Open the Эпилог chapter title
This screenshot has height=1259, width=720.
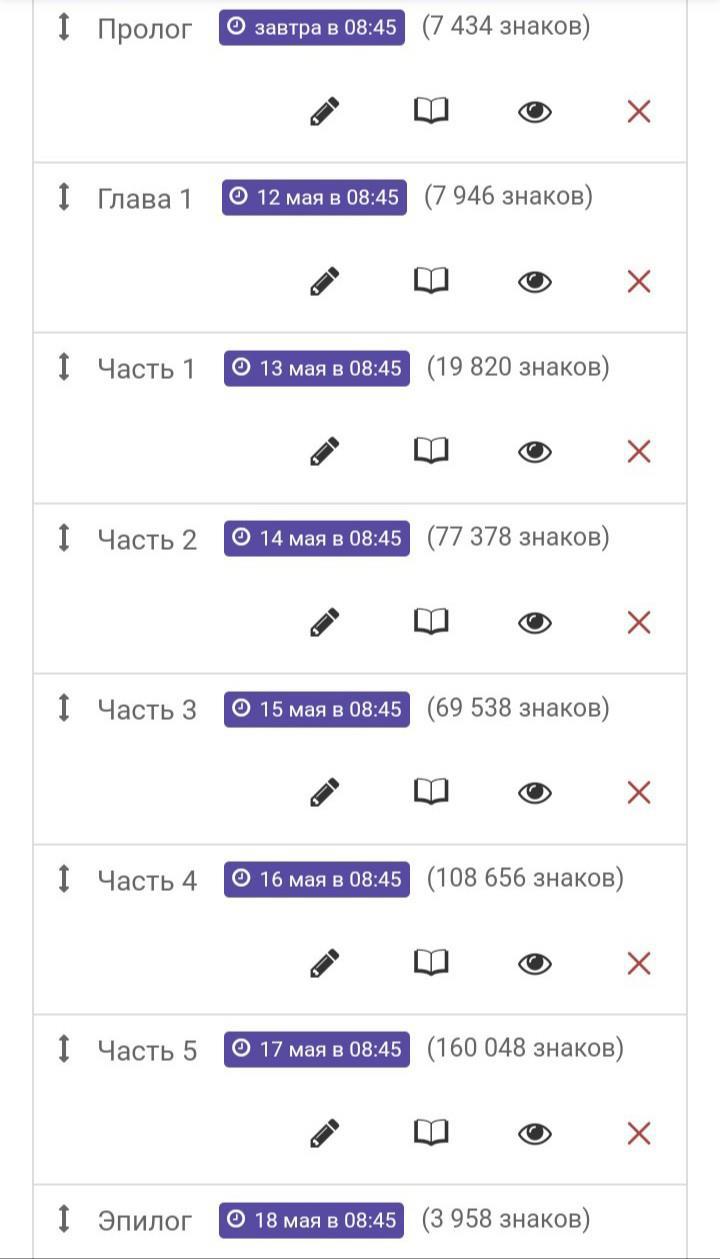click(x=145, y=1221)
